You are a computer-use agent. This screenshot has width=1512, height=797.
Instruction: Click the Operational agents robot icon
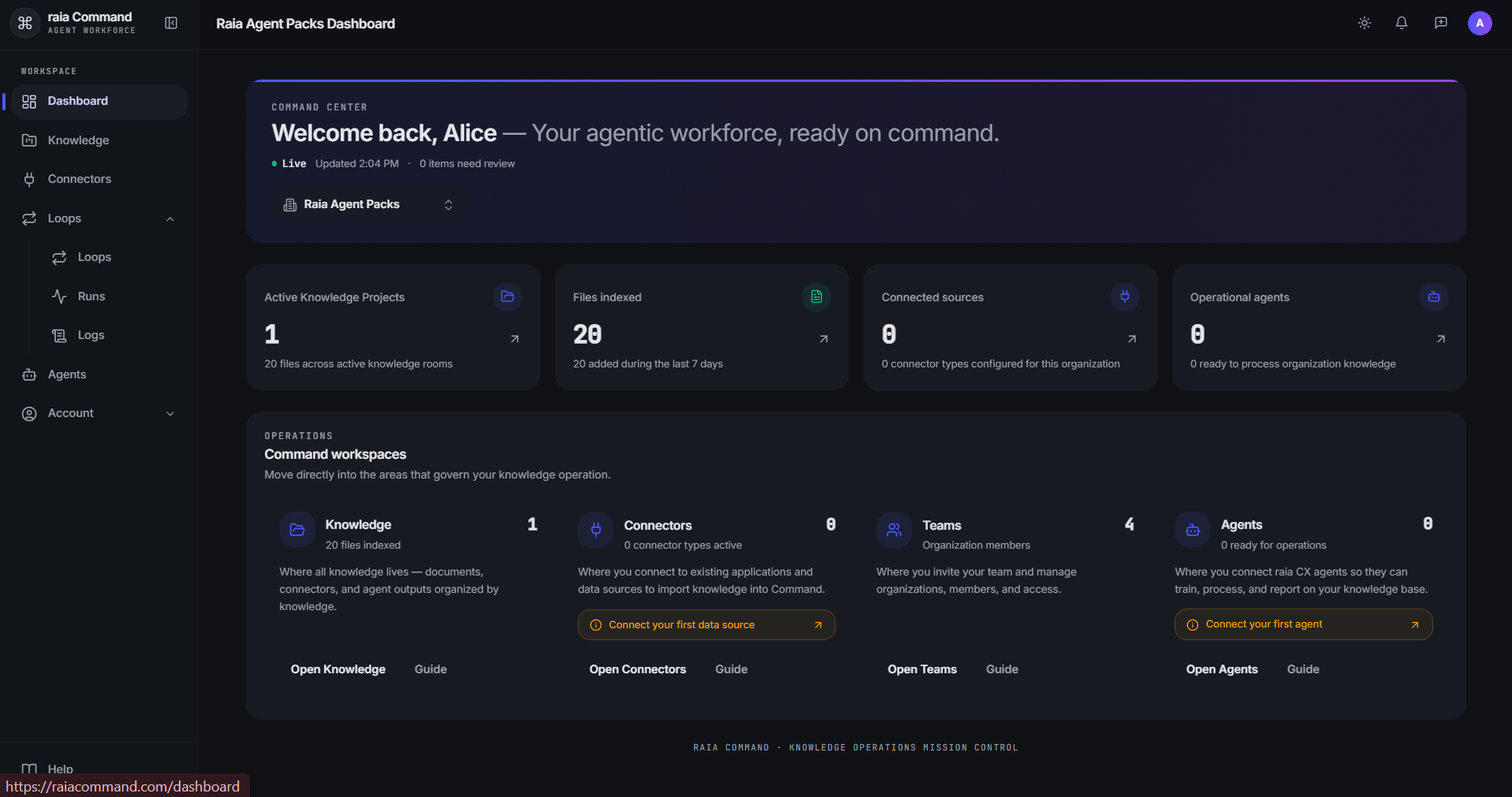point(1434,297)
